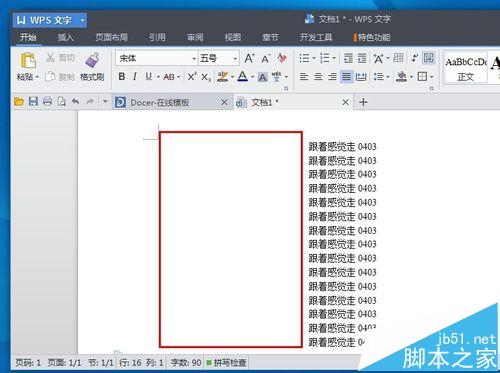This screenshot has height=373, width=500.
Task: Justify text alignment
Action: tap(347, 77)
